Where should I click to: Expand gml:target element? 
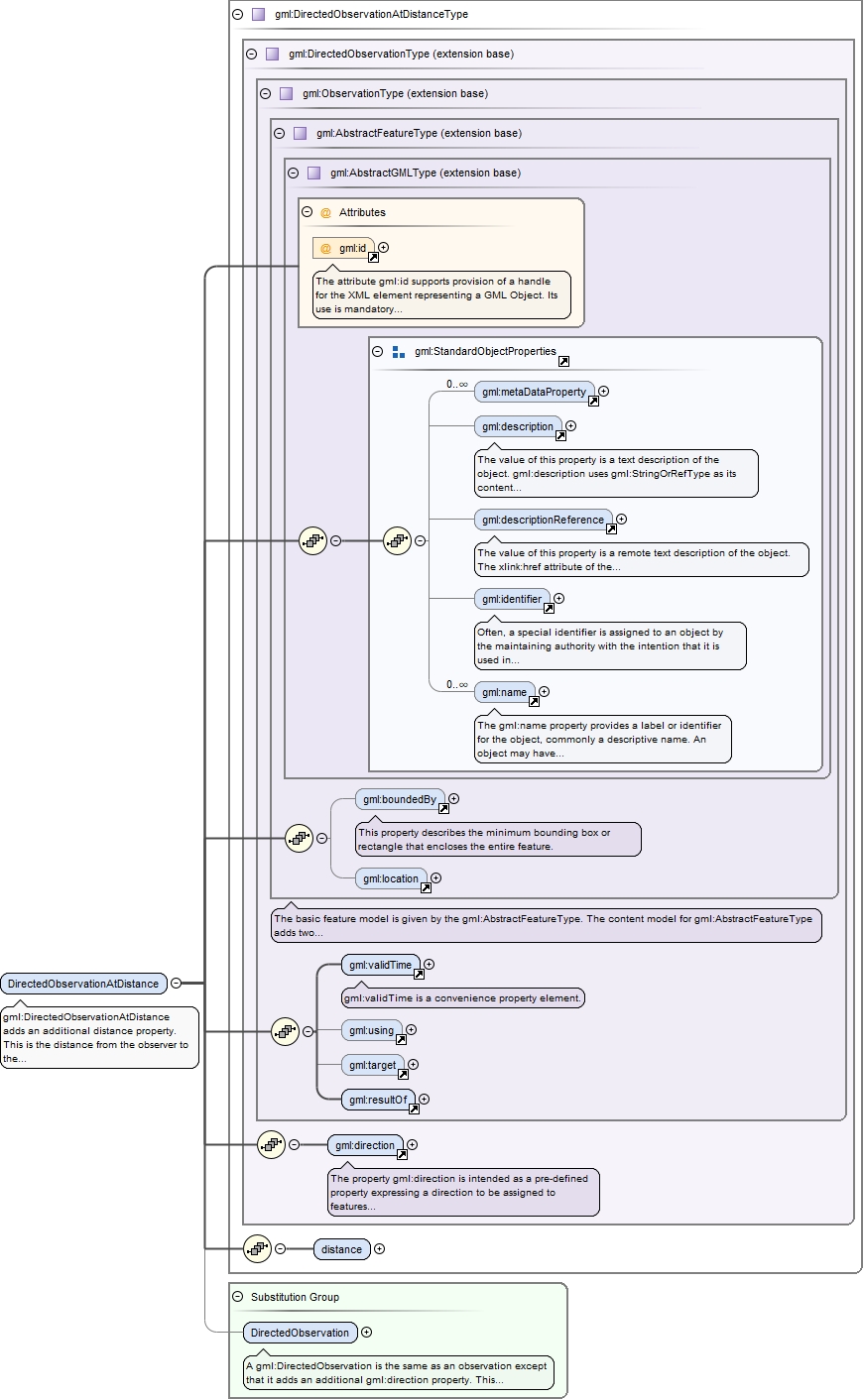pyautogui.click(x=413, y=1065)
